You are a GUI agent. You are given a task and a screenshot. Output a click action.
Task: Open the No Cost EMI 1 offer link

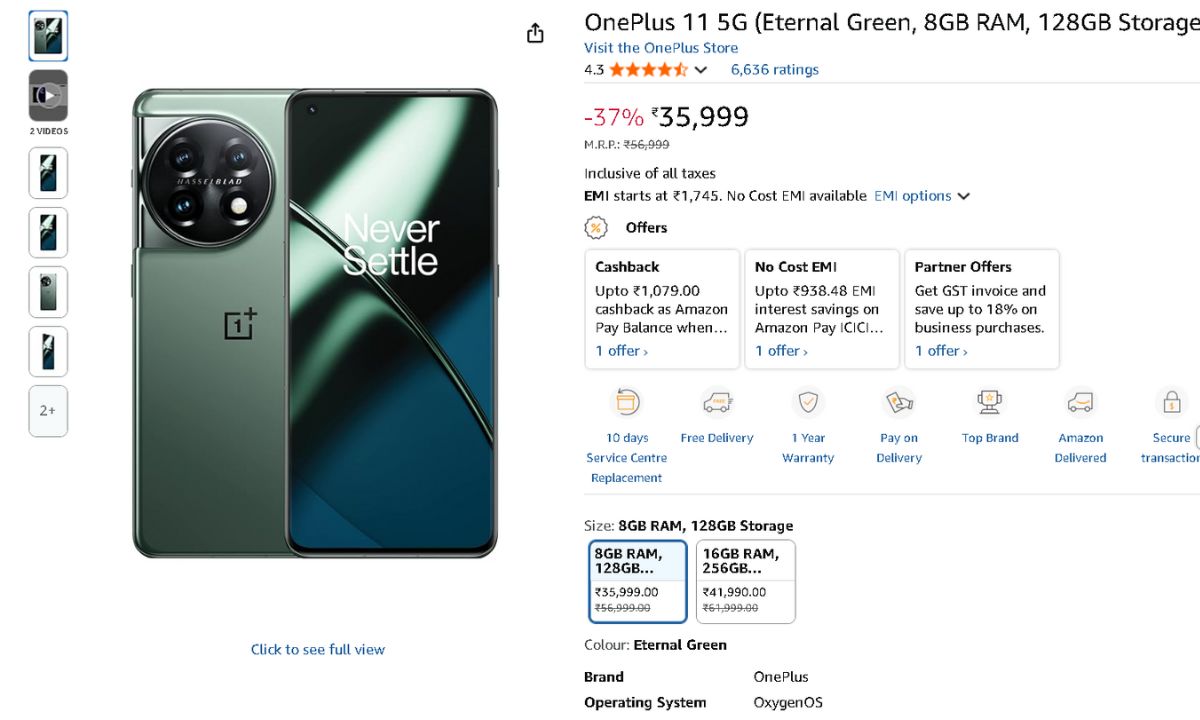point(781,351)
